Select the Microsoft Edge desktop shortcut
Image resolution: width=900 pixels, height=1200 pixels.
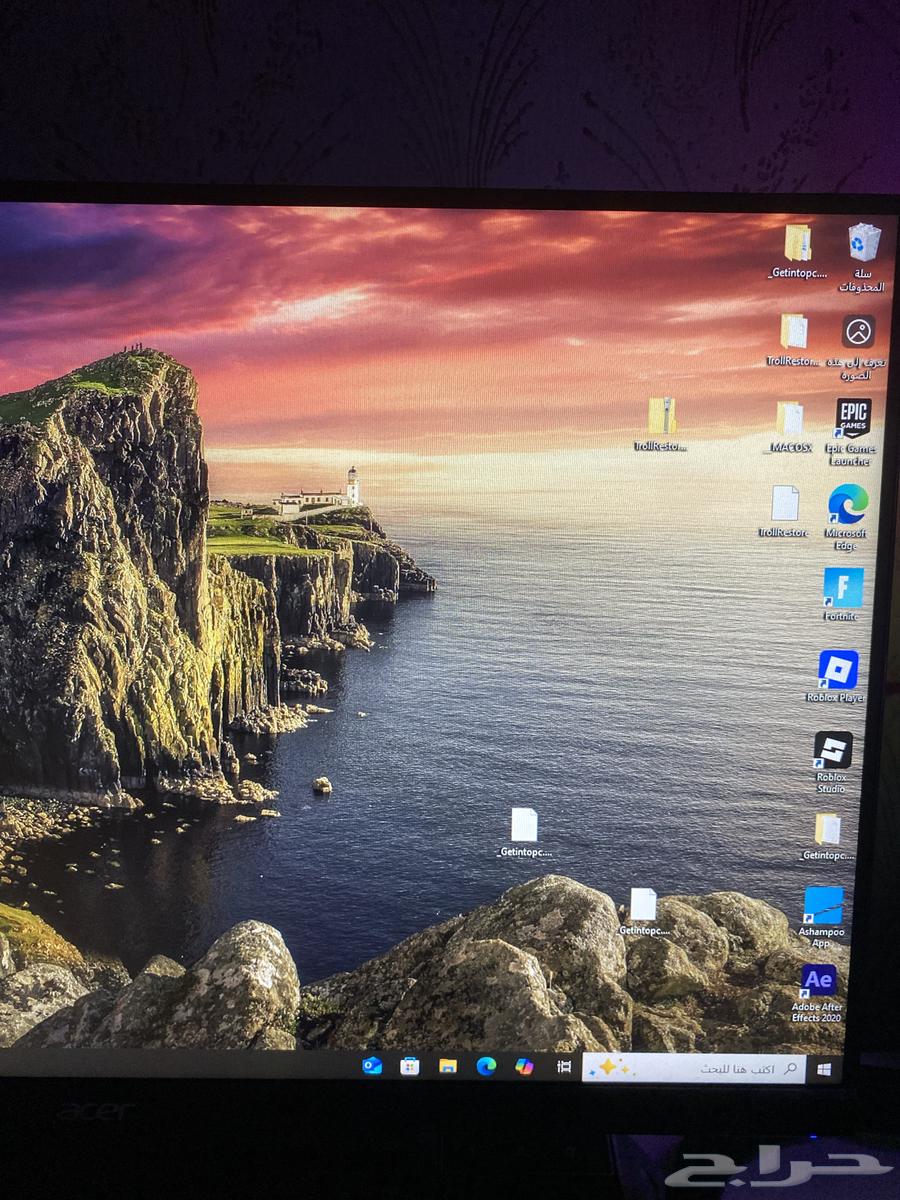(848, 504)
